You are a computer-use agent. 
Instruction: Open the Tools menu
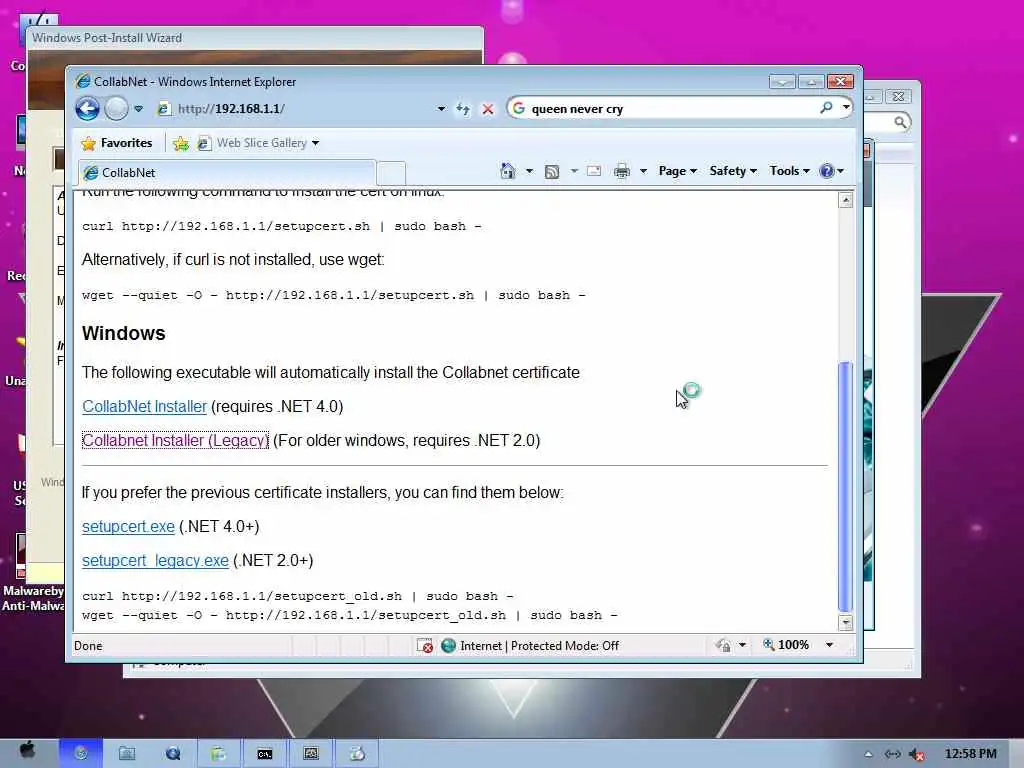(789, 171)
